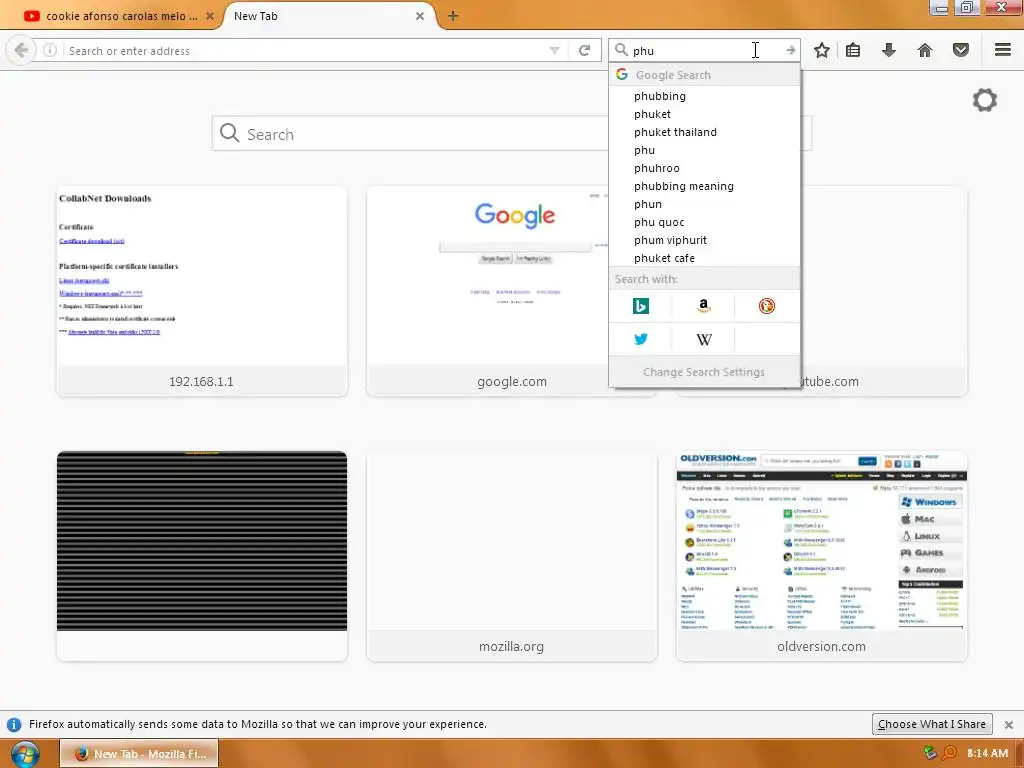
Task: Choose suggestion 'phu quoc'
Action: 704,222
